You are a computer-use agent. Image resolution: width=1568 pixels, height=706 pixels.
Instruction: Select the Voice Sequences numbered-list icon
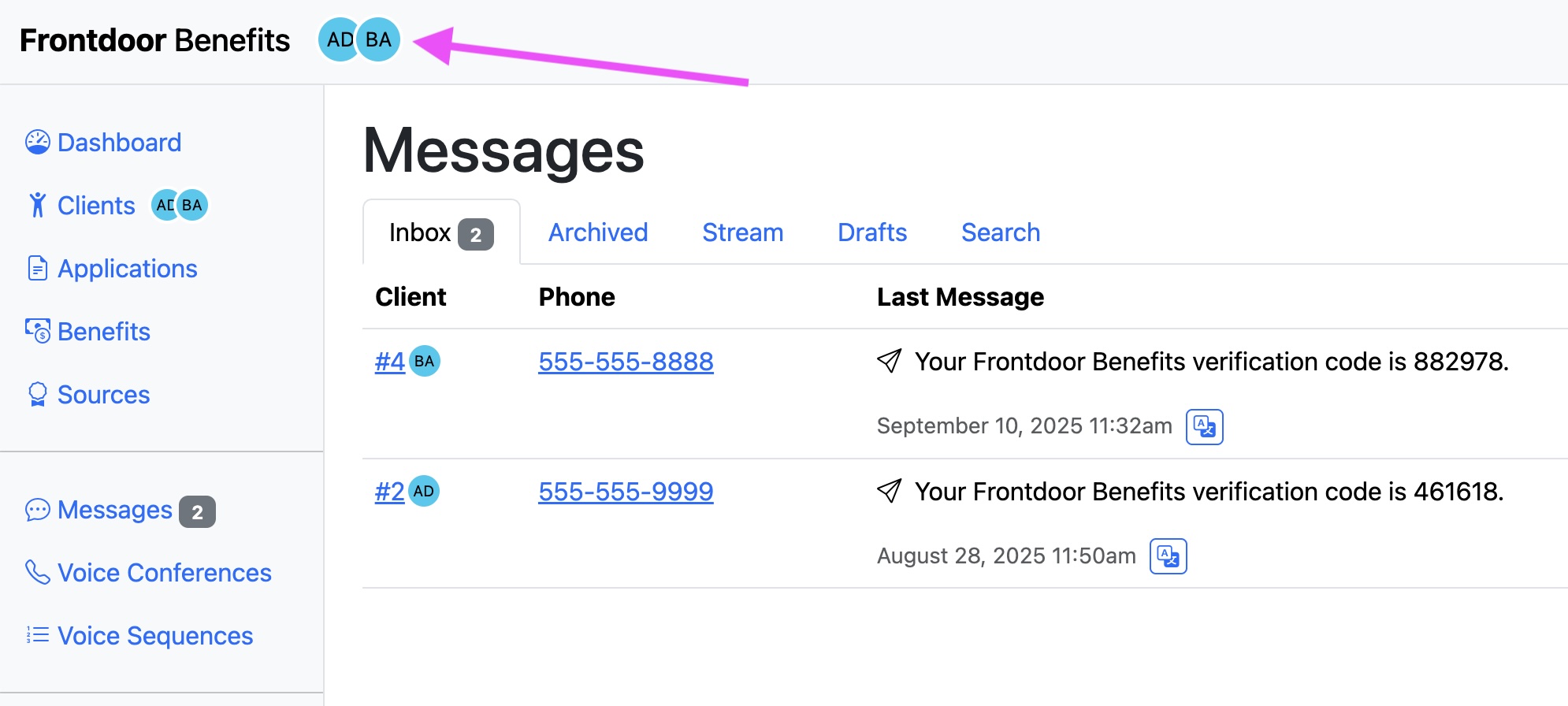[x=37, y=635]
